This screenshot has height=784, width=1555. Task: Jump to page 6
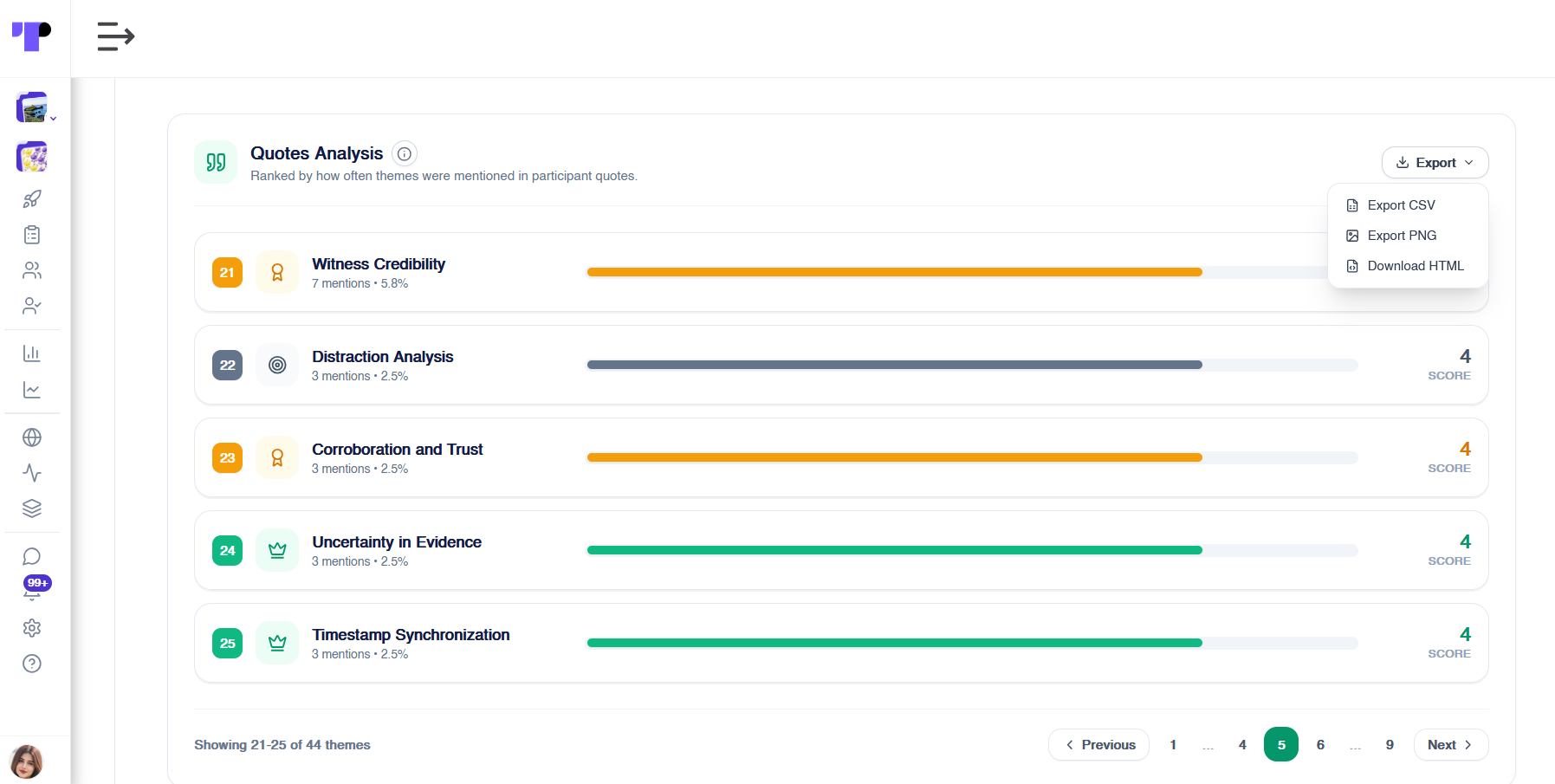point(1320,745)
